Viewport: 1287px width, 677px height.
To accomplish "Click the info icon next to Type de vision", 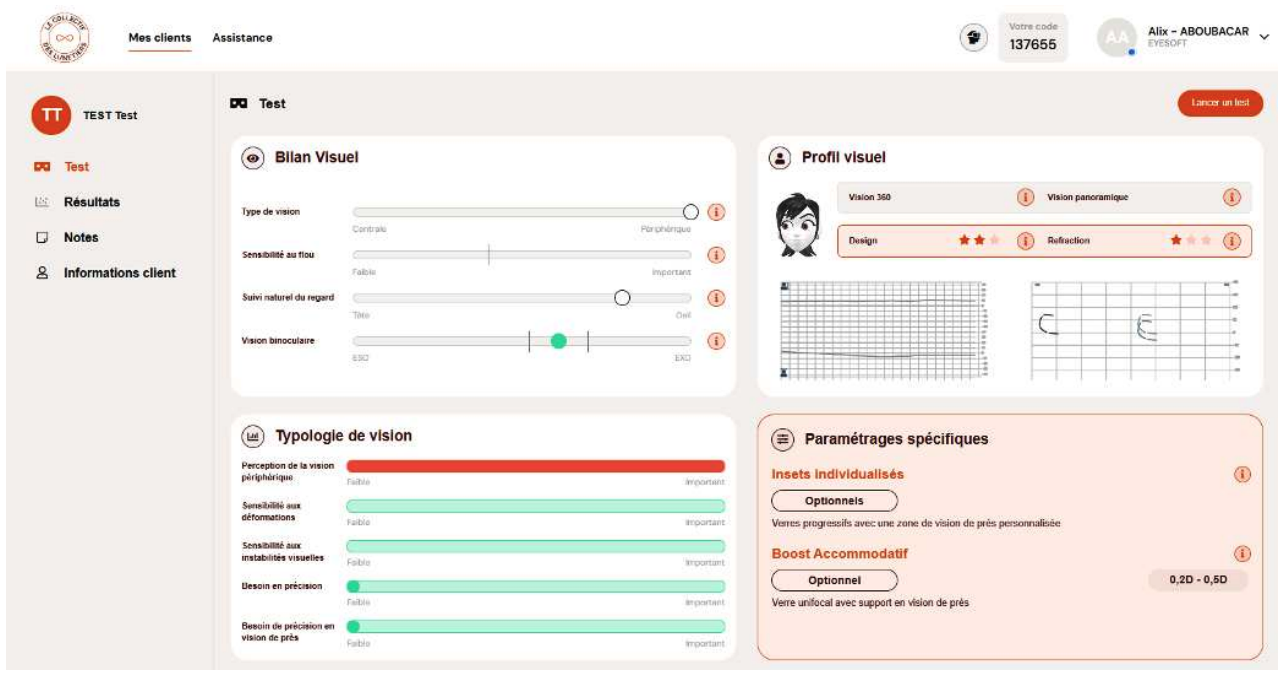I will (716, 212).
